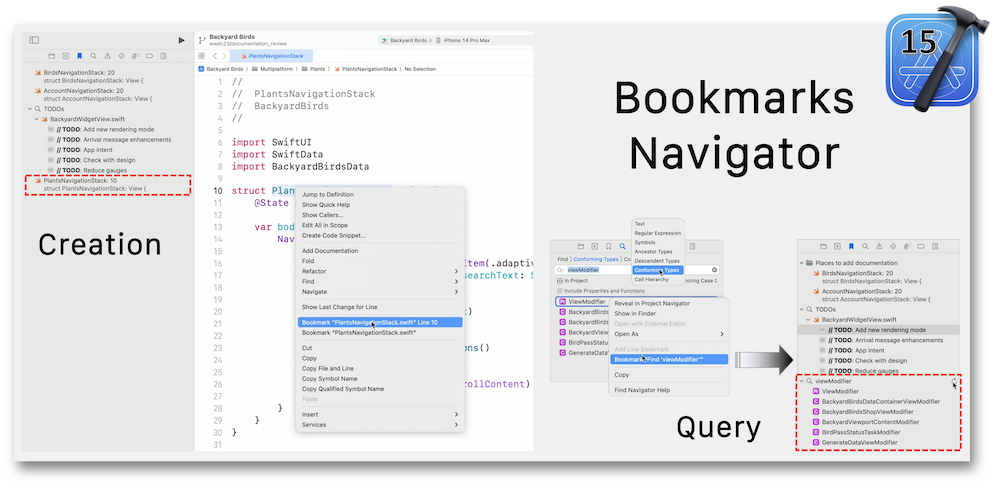Choose Bookmark Find 'viewModifier' menu item
1000x482 pixels.
(x=668, y=360)
